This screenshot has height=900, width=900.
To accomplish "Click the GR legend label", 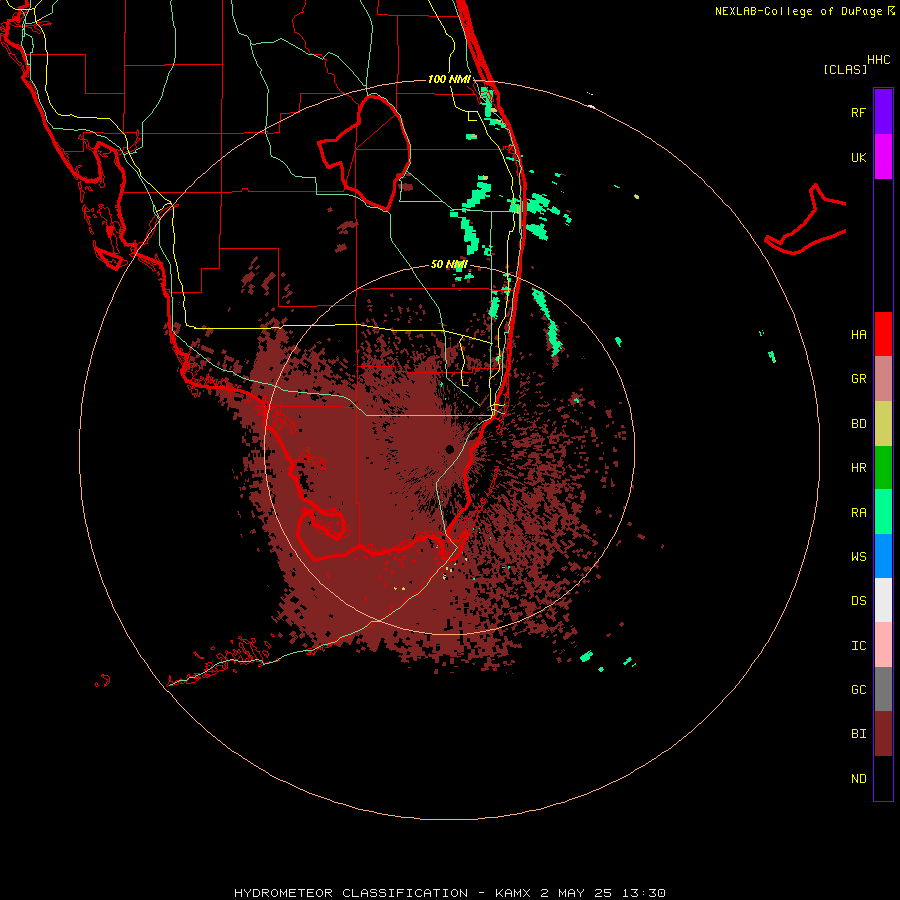I will [x=858, y=379].
